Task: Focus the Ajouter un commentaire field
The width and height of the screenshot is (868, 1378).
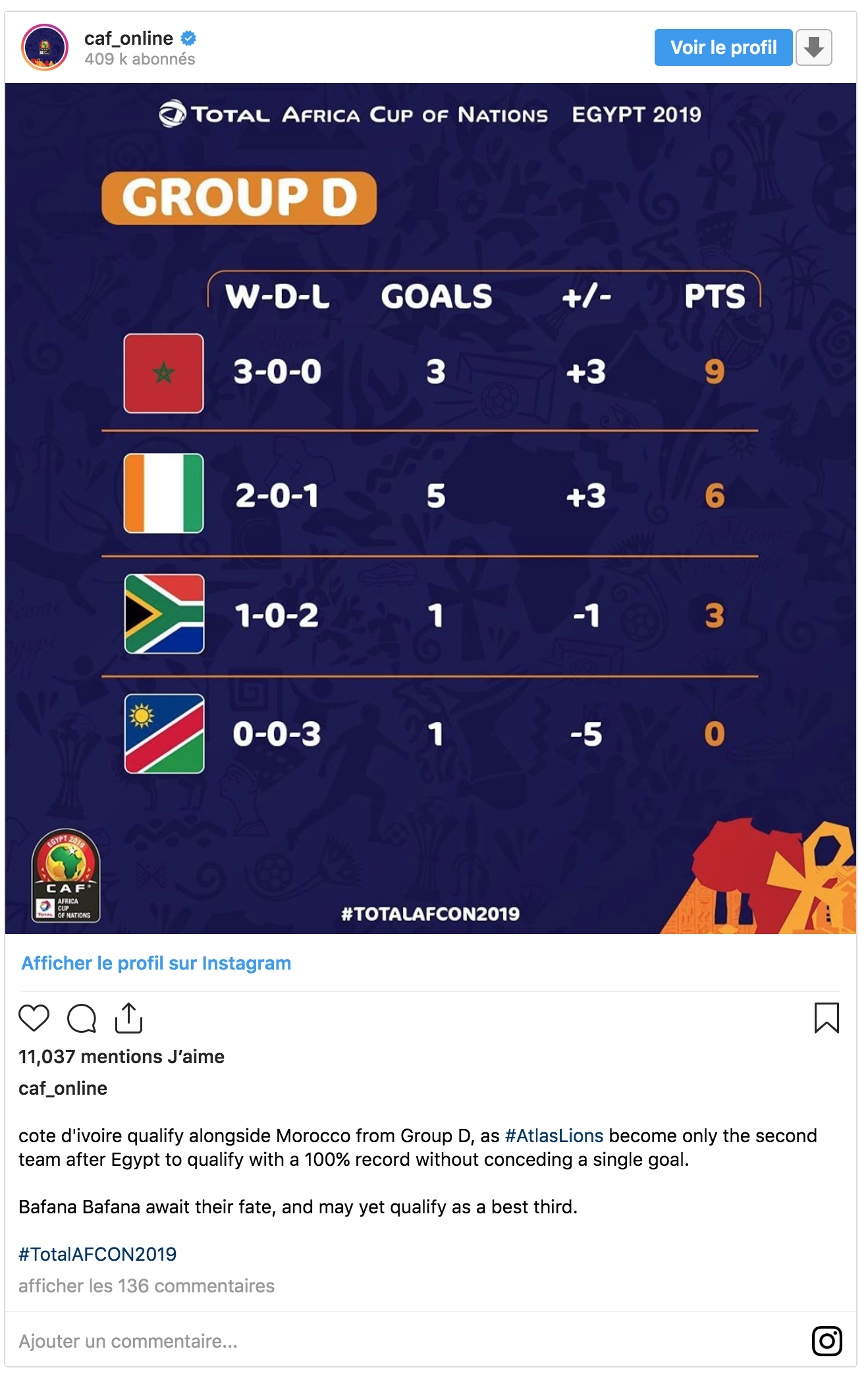Action: click(395, 1341)
